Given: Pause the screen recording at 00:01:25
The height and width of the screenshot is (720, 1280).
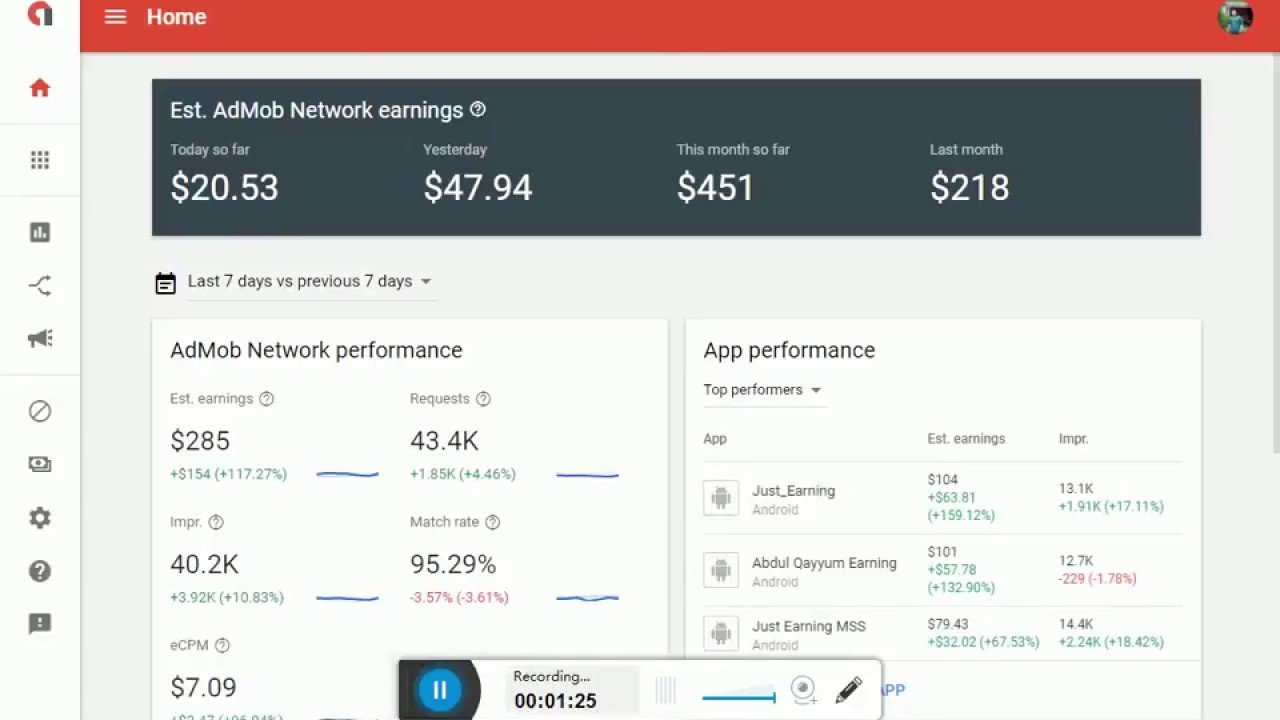Looking at the screenshot, I should tap(440, 689).
